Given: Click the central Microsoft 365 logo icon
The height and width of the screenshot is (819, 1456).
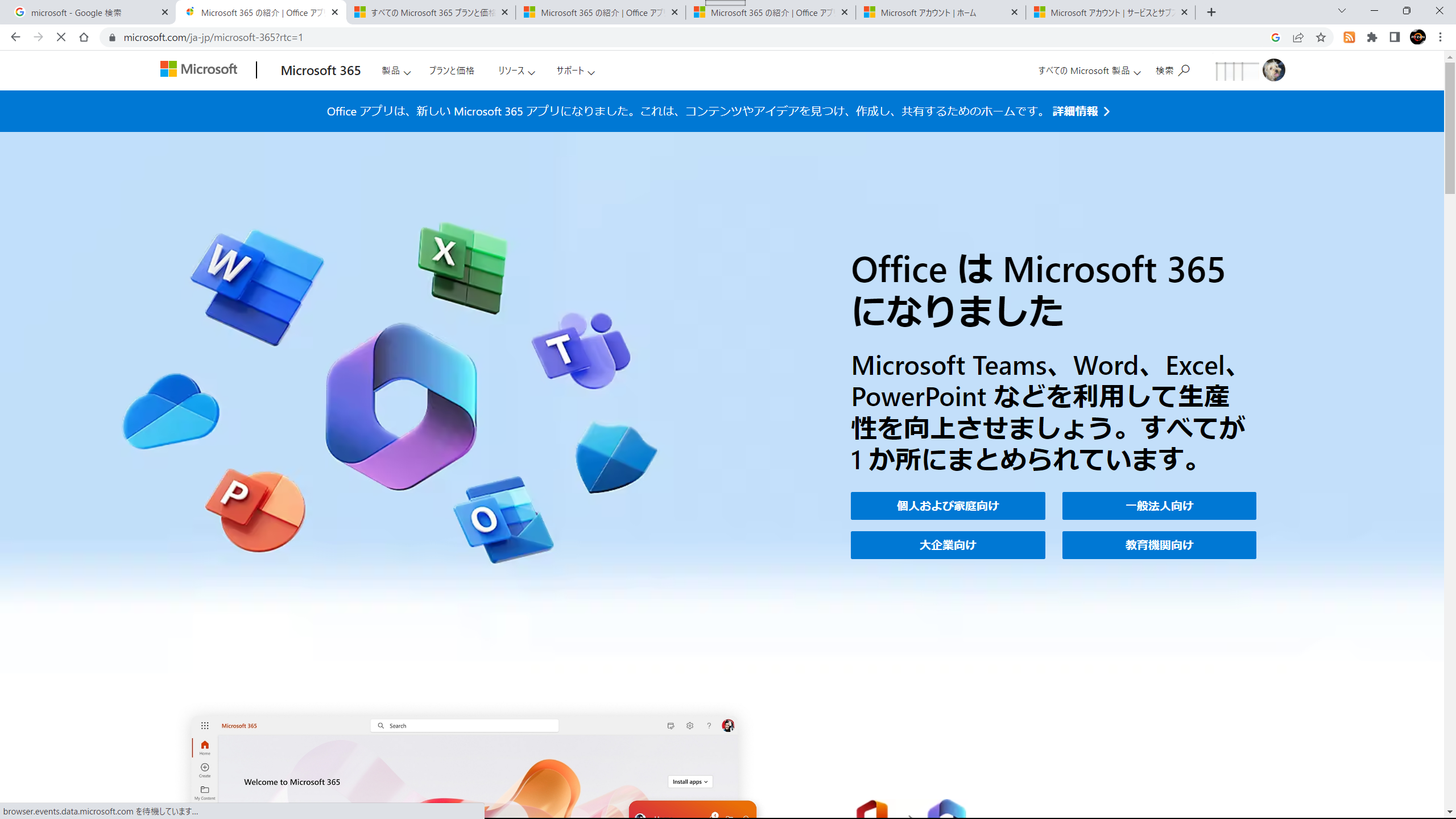Looking at the screenshot, I should 401,406.
